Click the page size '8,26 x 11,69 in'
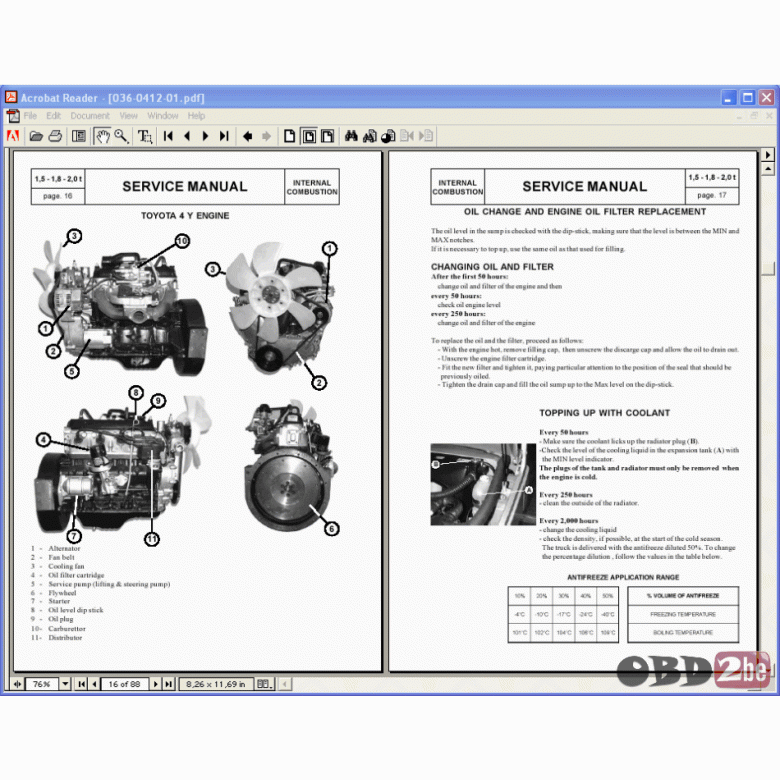 216,684
